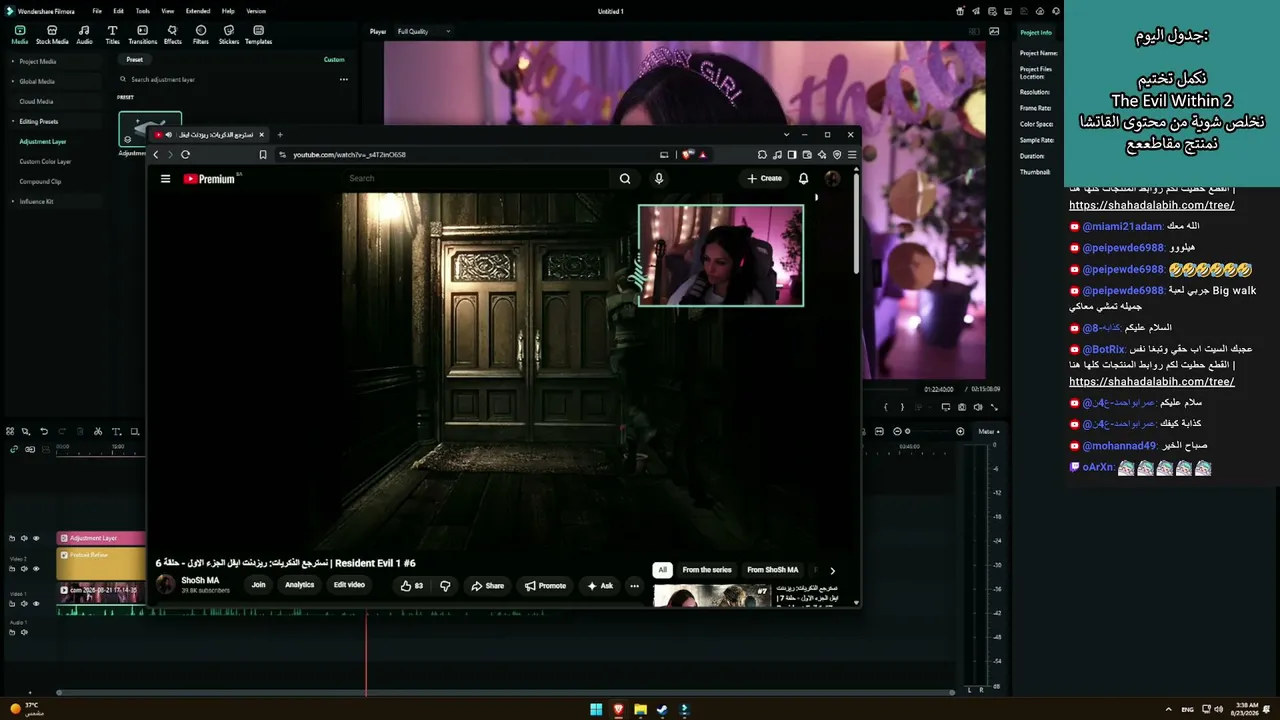This screenshot has width=1280, height=720.
Task: Open the Stock Media tab in Filmora
Action: (52, 35)
